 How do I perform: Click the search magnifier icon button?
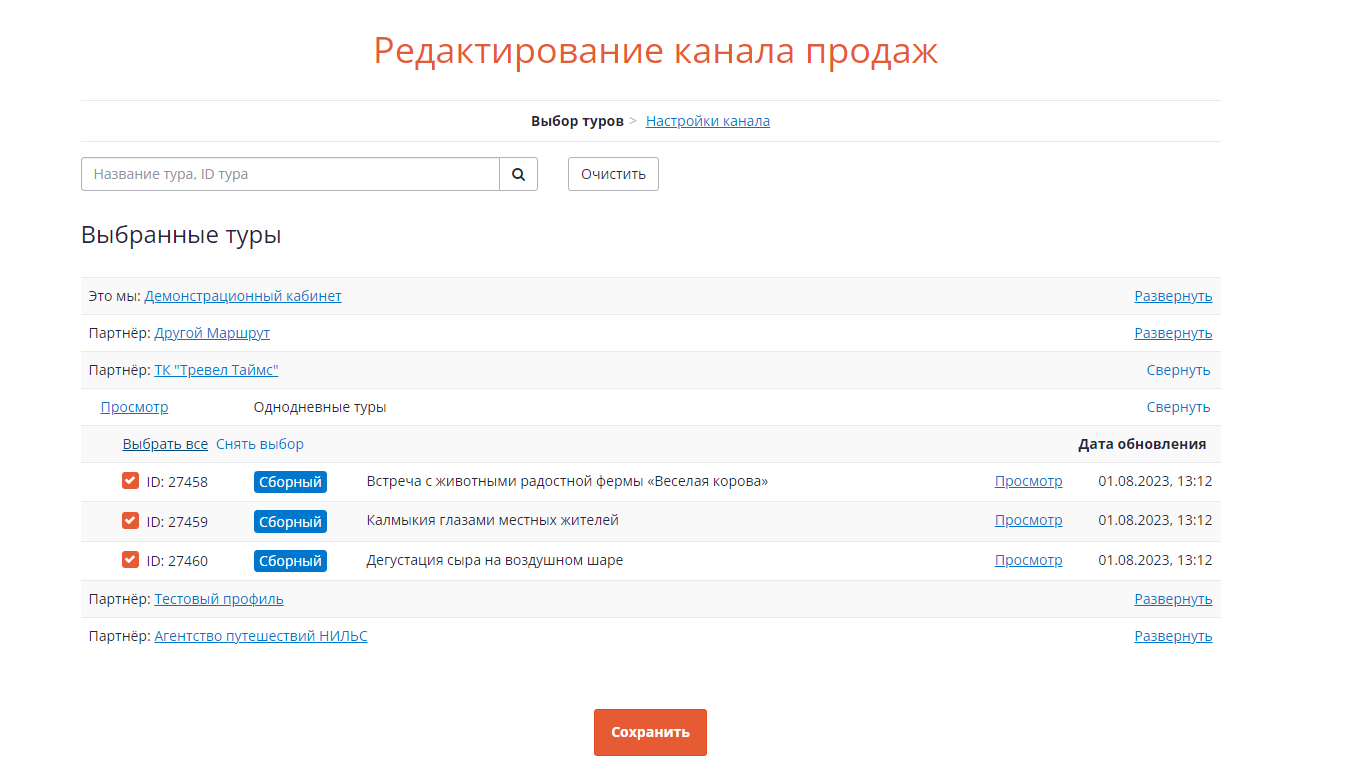tap(518, 174)
